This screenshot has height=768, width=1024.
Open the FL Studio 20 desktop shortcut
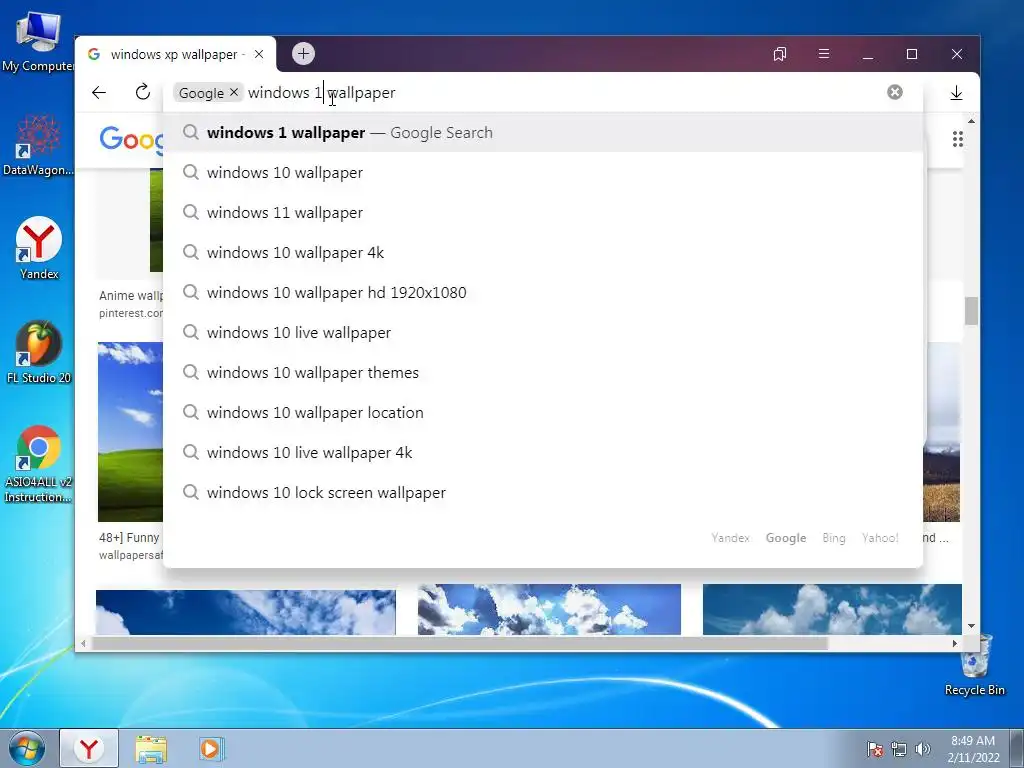tap(39, 352)
